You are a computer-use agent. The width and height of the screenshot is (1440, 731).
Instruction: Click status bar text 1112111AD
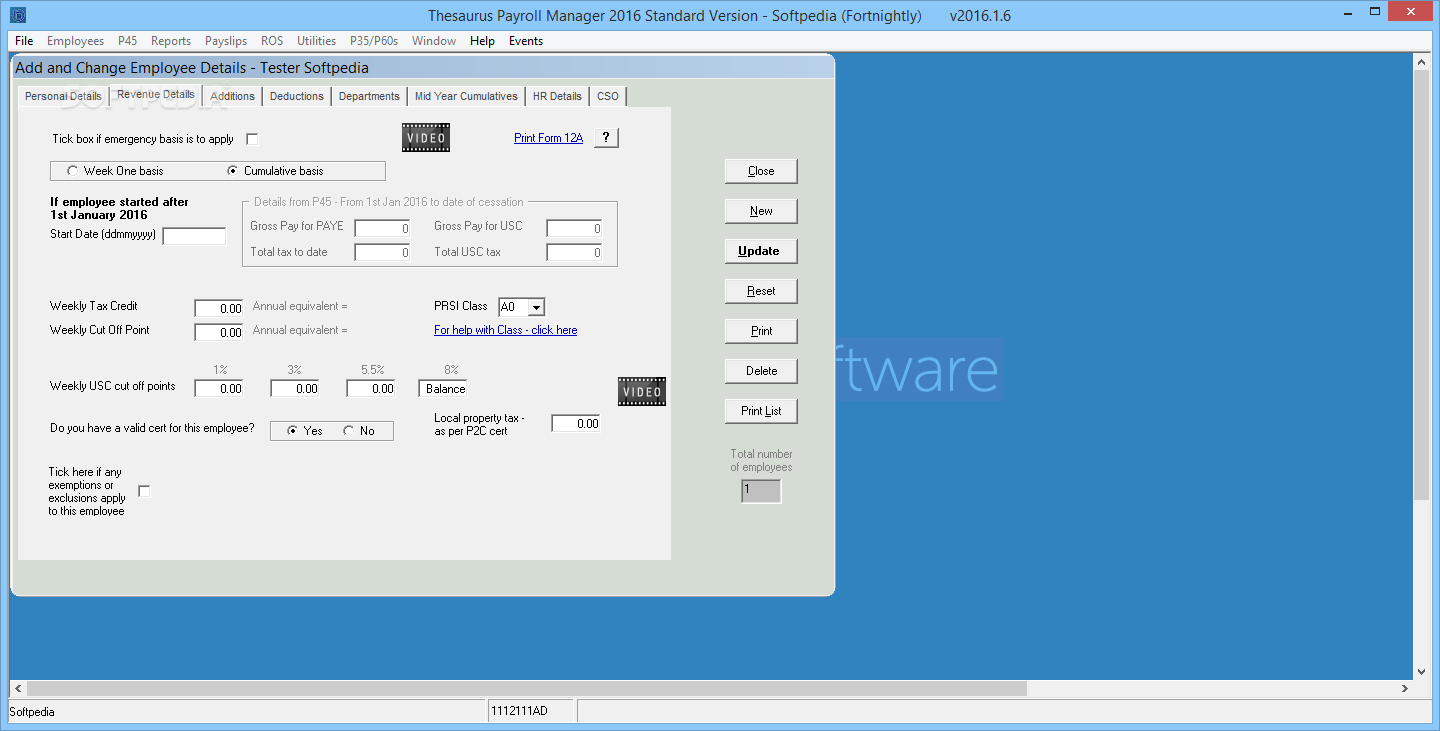[518, 711]
